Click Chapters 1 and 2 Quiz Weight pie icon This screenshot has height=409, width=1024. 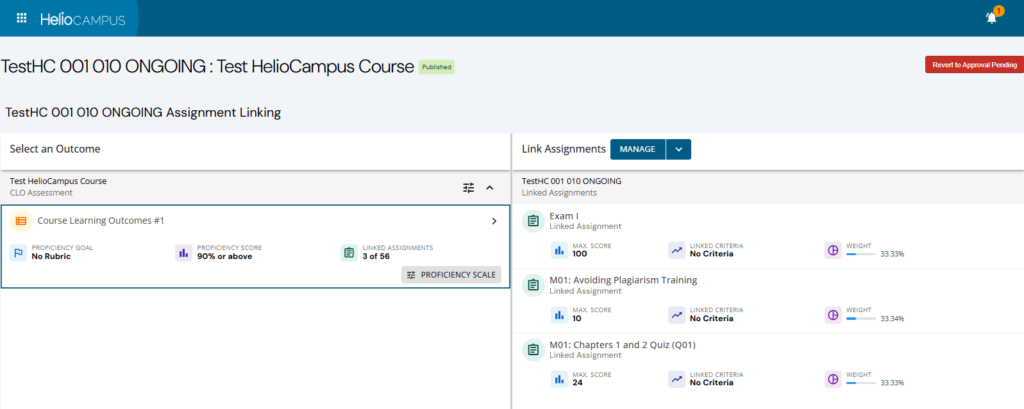[x=833, y=378]
